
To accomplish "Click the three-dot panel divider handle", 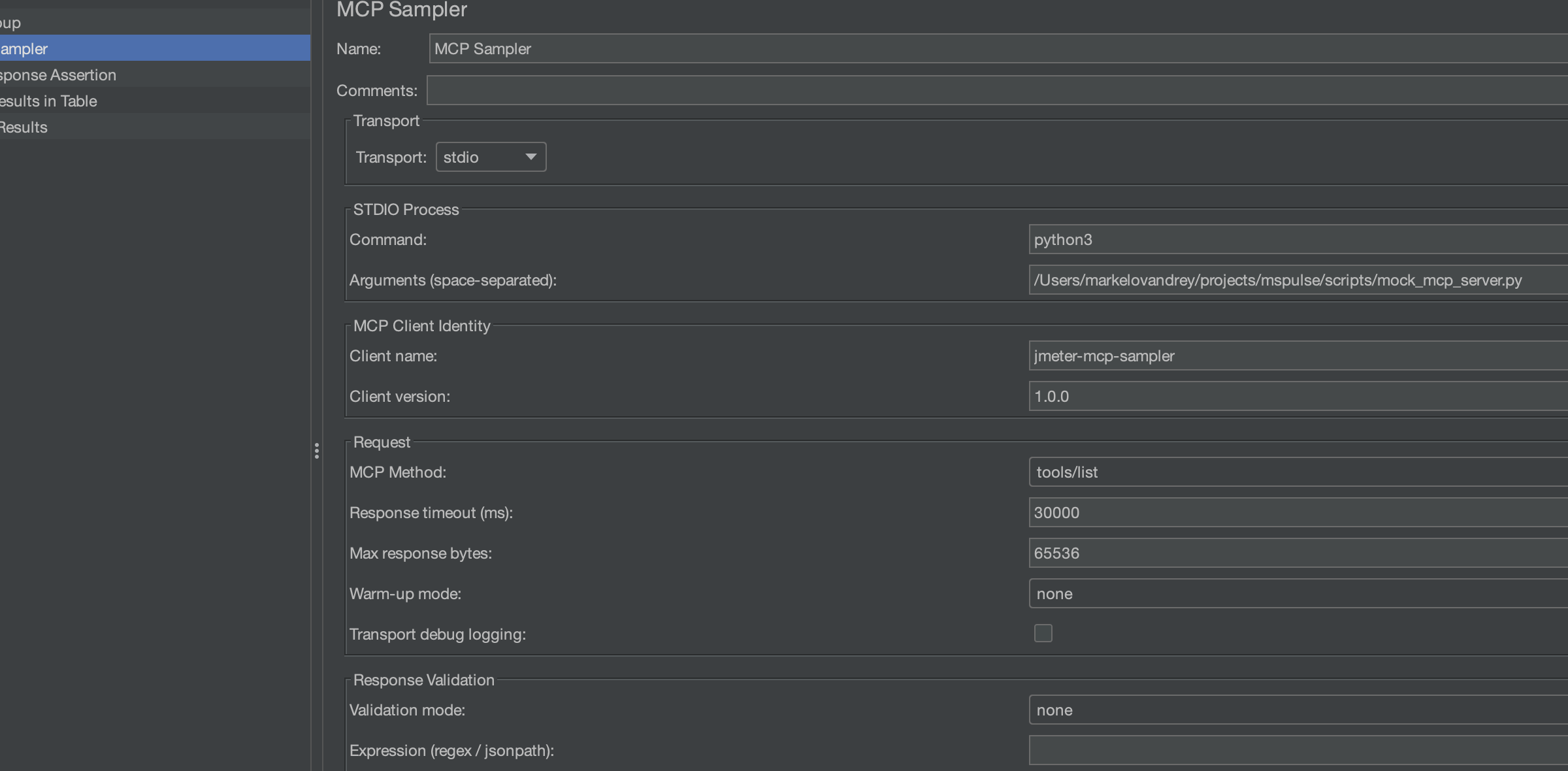I will click(317, 451).
